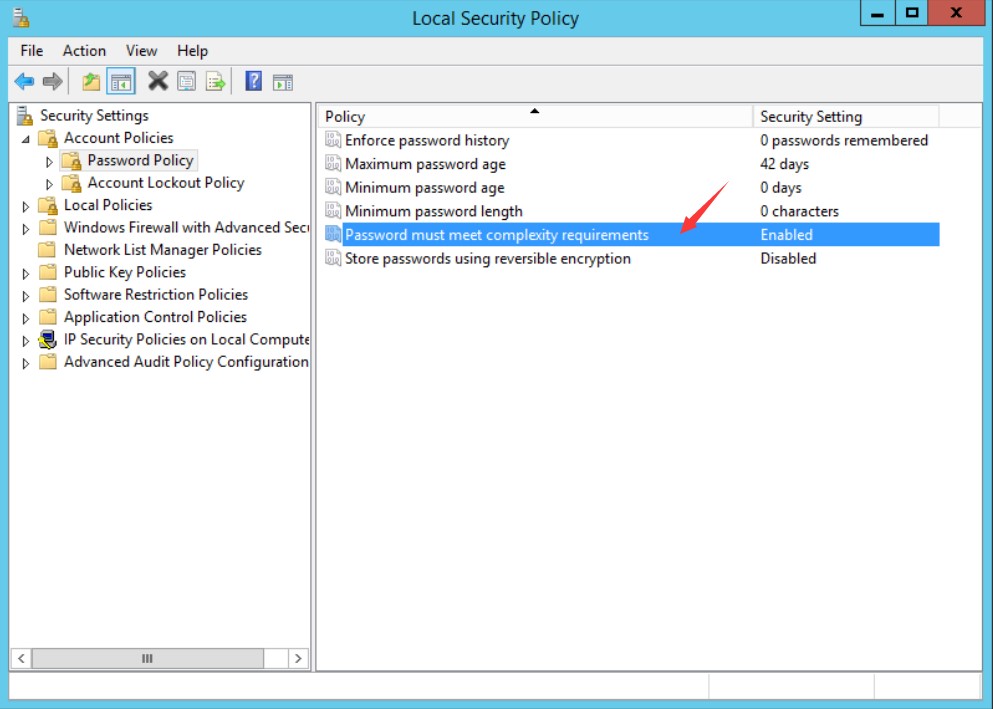The image size is (993, 709).
Task: Toggle Show/Hide Action Pane toolbar icon
Action: tap(283, 81)
